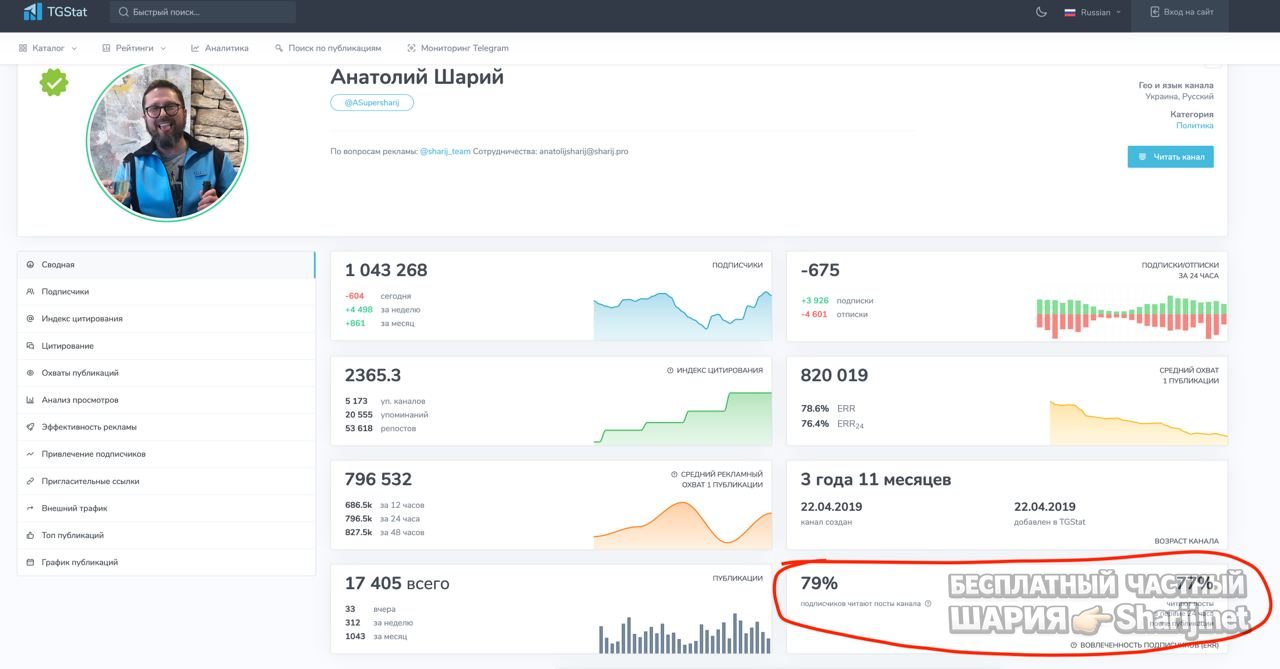Click the 2365.3 citation index value
The image size is (1280, 669).
pos(373,375)
